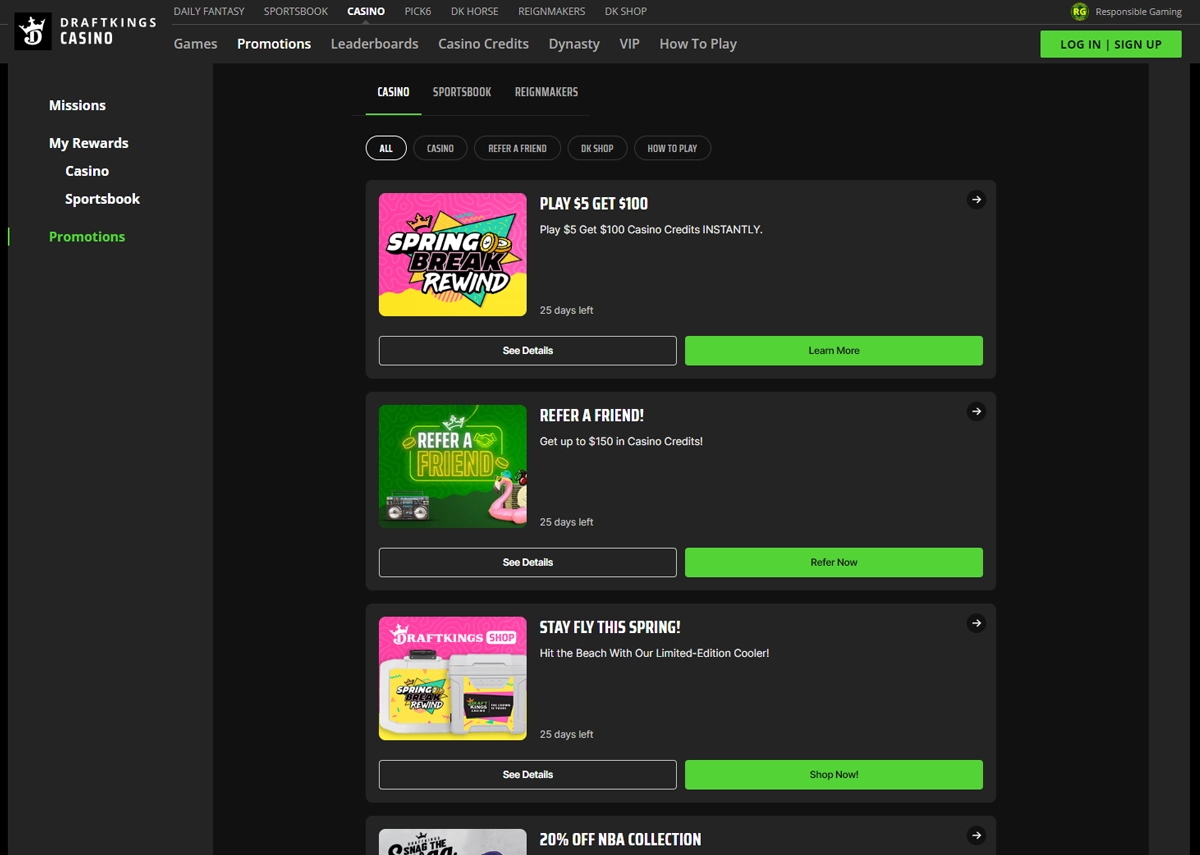Image resolution: width=1200 pixels, height=855 pixels.
Task: Select the Casino filter pill
Action: click(440, 148)
